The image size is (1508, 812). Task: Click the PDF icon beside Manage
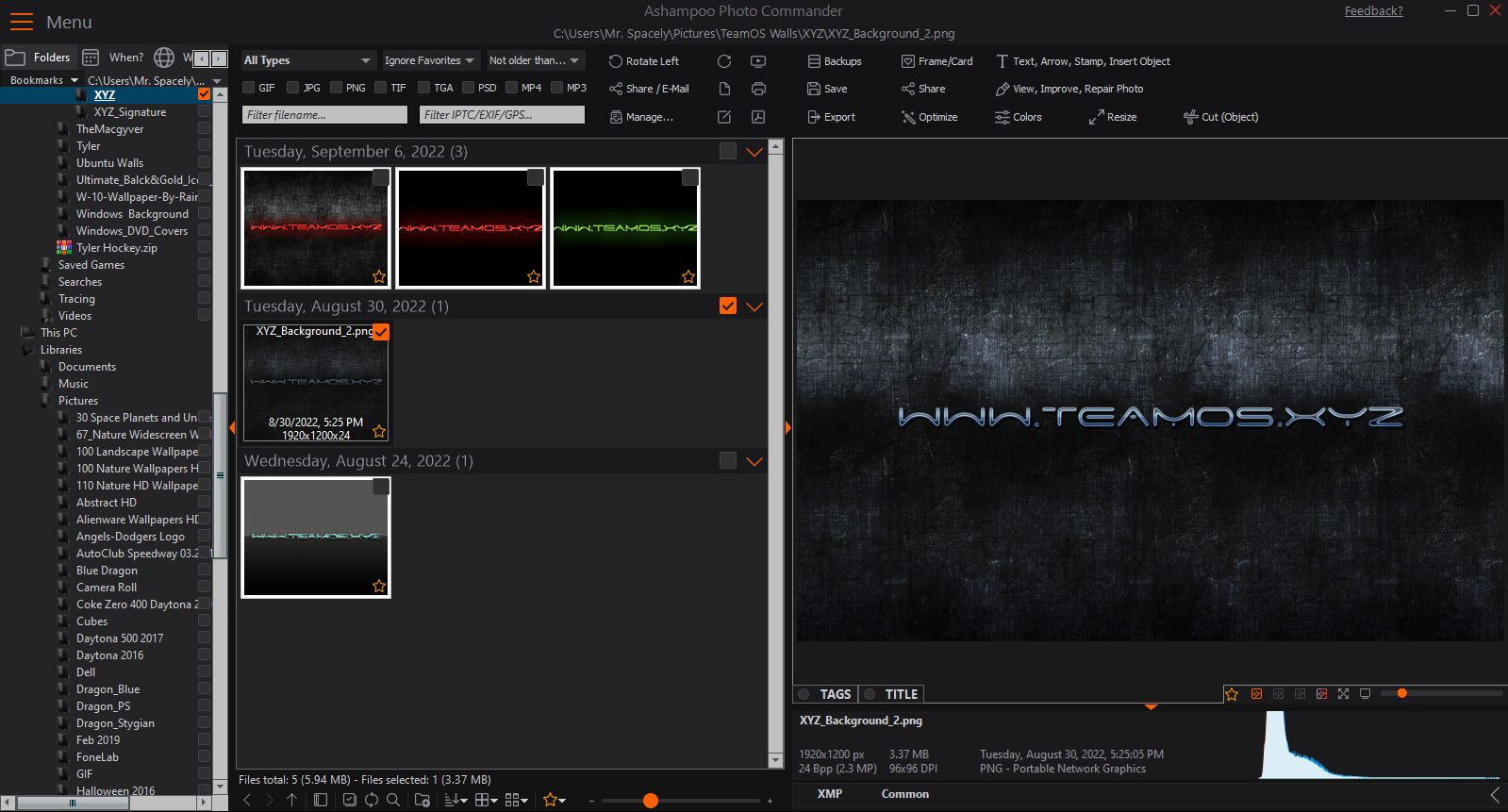(758, 117)
